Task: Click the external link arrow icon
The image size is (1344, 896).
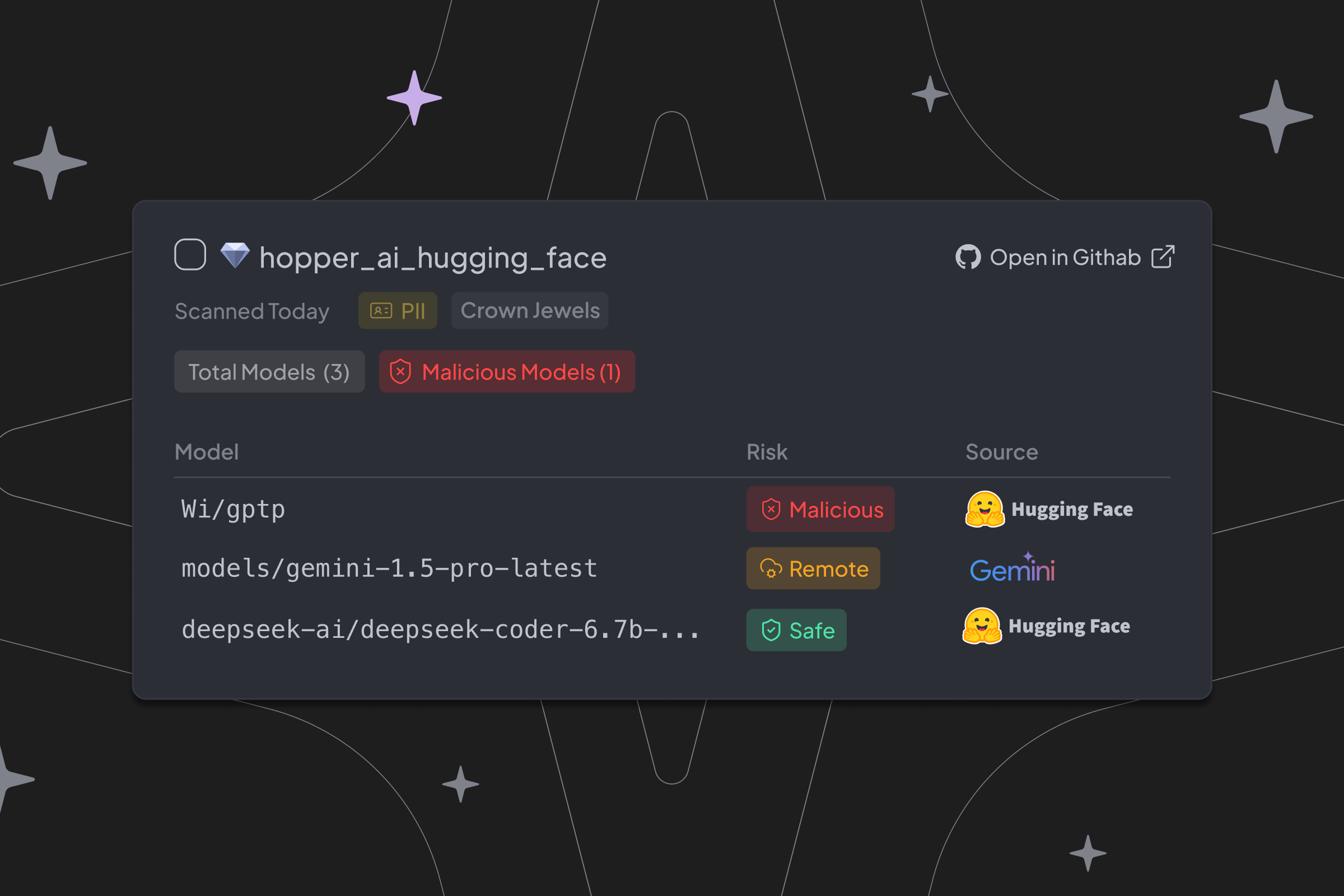Action: 1163,256
